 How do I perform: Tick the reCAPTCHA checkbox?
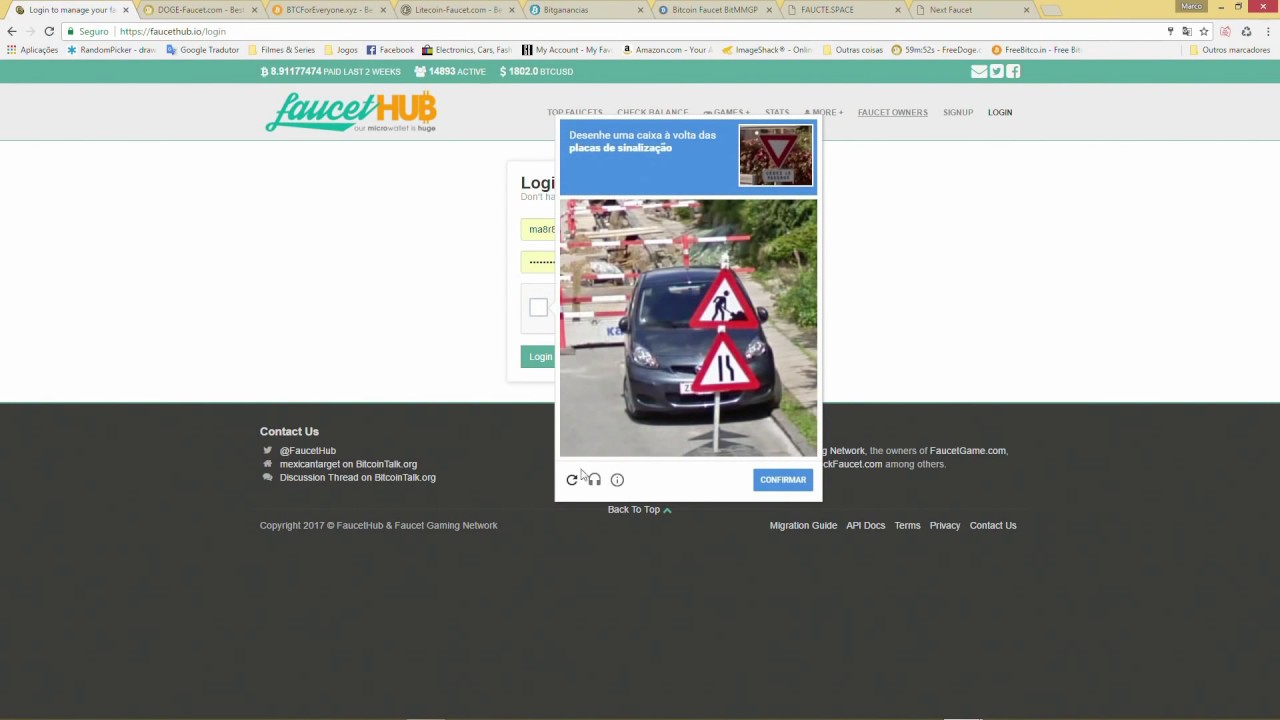[x=539, y=308]
